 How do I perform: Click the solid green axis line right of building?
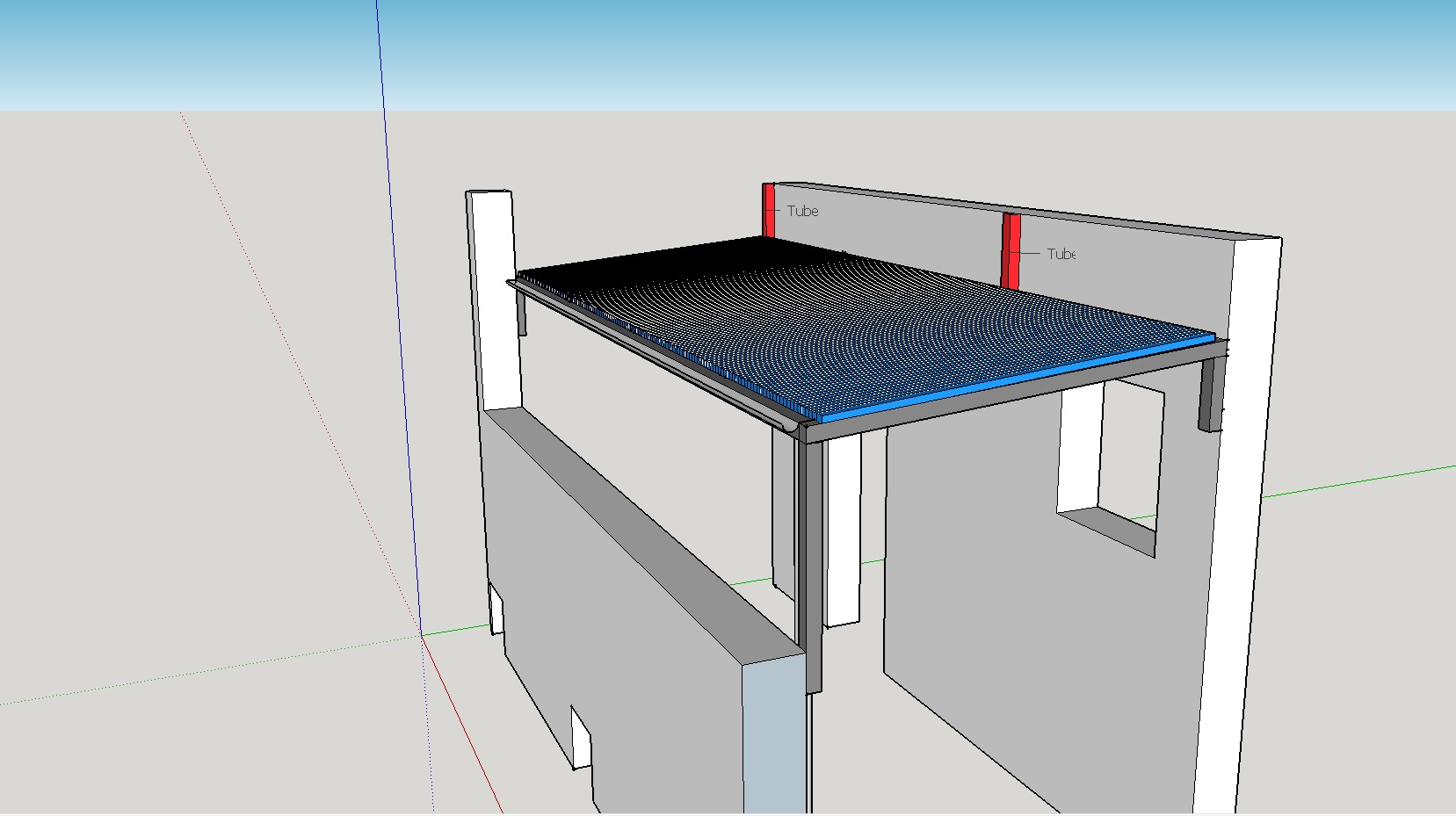pos(1362,480)
